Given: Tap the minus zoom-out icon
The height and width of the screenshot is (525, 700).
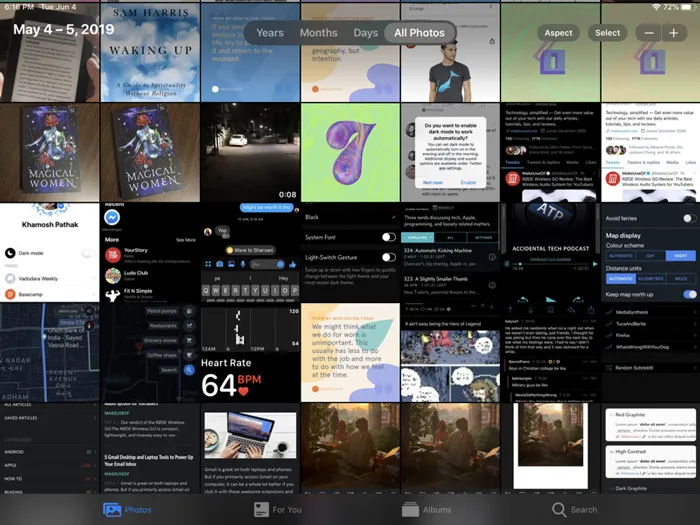Looking at the screenshot, I should (x=649, y=33).
